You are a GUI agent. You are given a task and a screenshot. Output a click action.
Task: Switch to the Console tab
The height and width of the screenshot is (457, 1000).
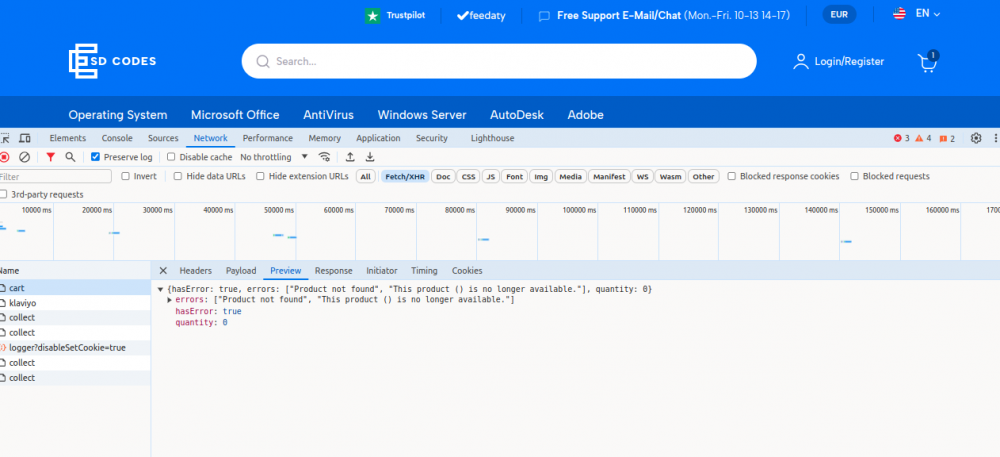(117, 138)
